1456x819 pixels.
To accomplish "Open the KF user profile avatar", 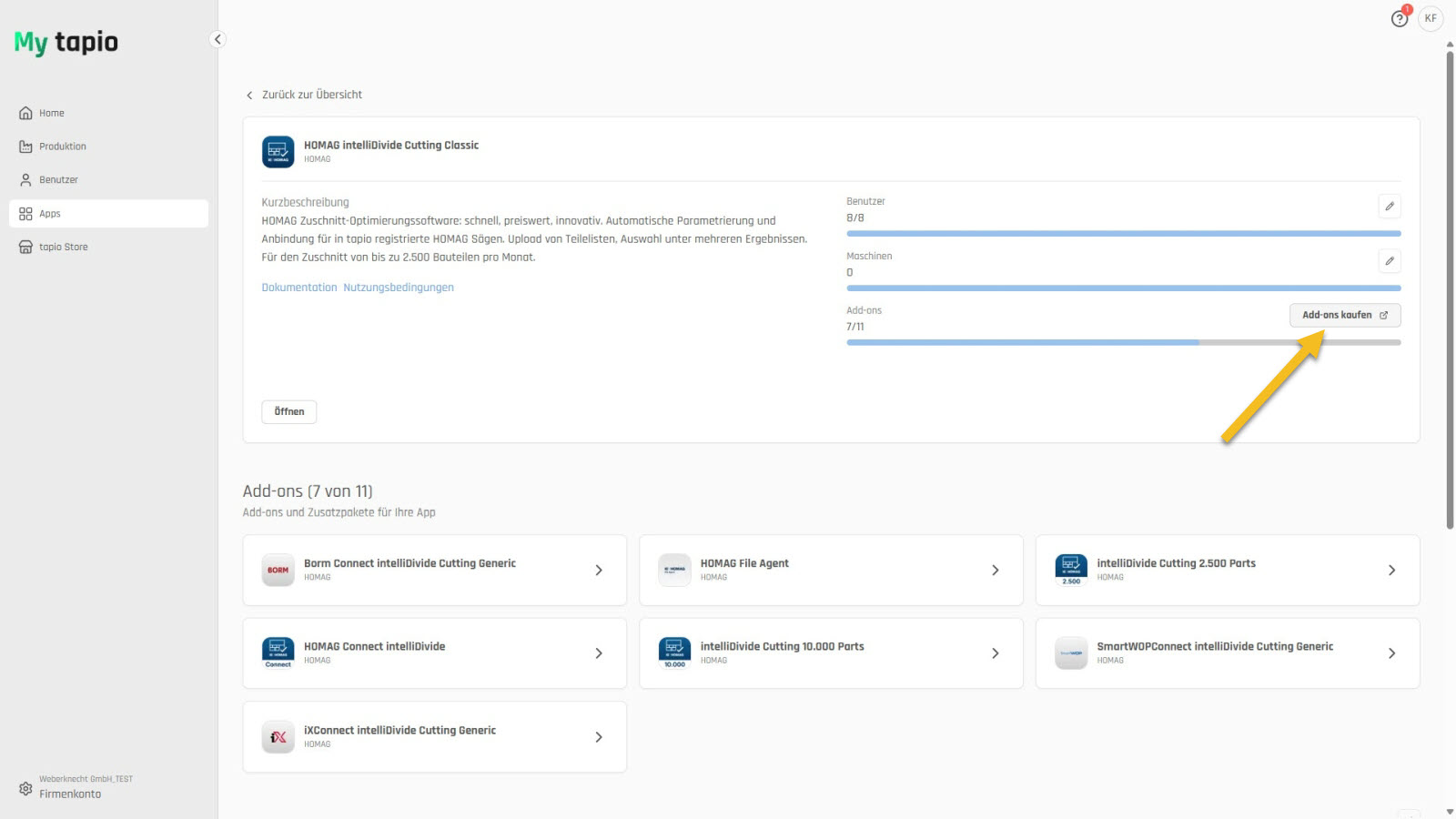I will (x=1431, y=18).
